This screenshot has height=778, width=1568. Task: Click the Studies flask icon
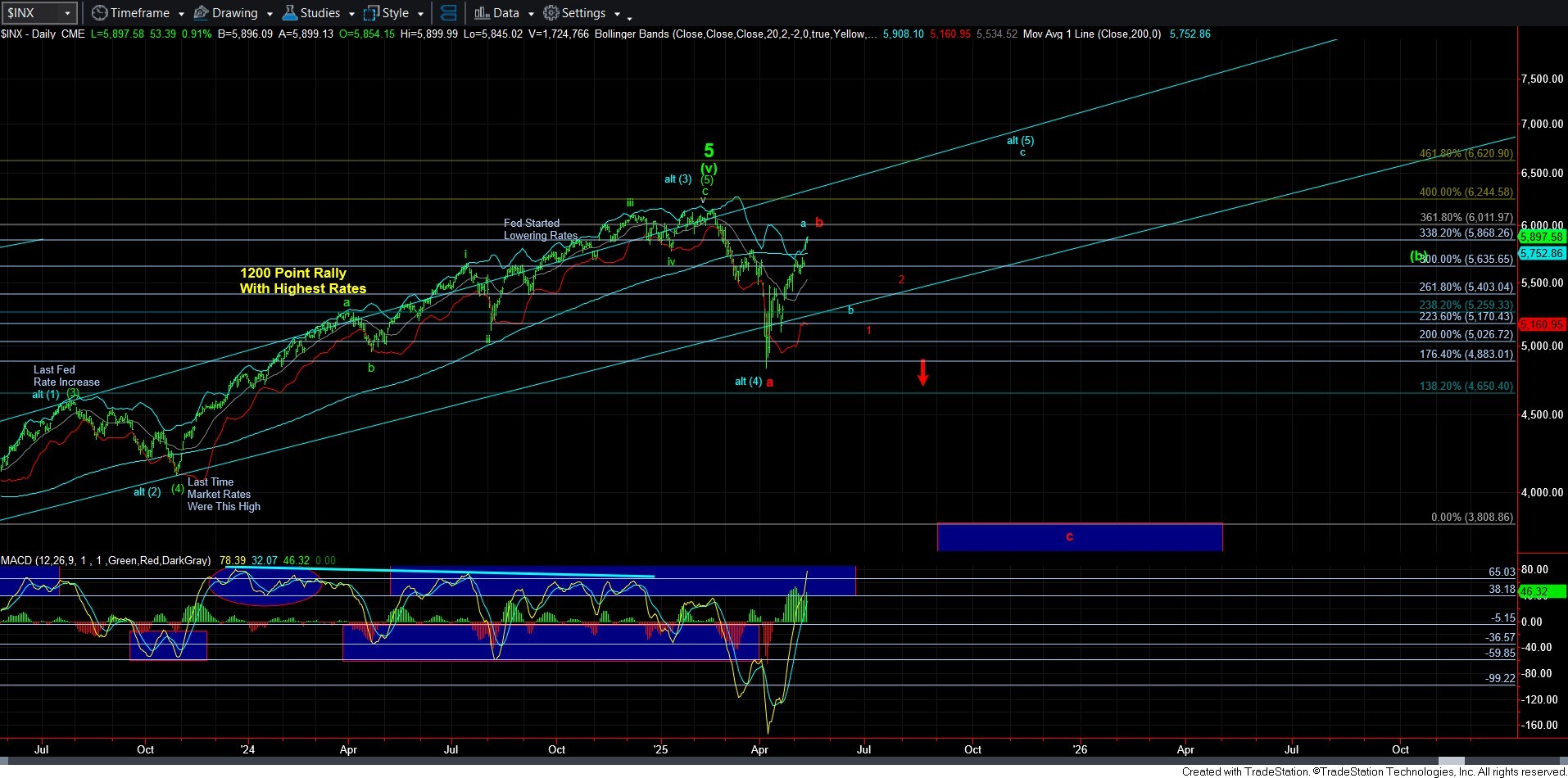[x=289, y=13]
